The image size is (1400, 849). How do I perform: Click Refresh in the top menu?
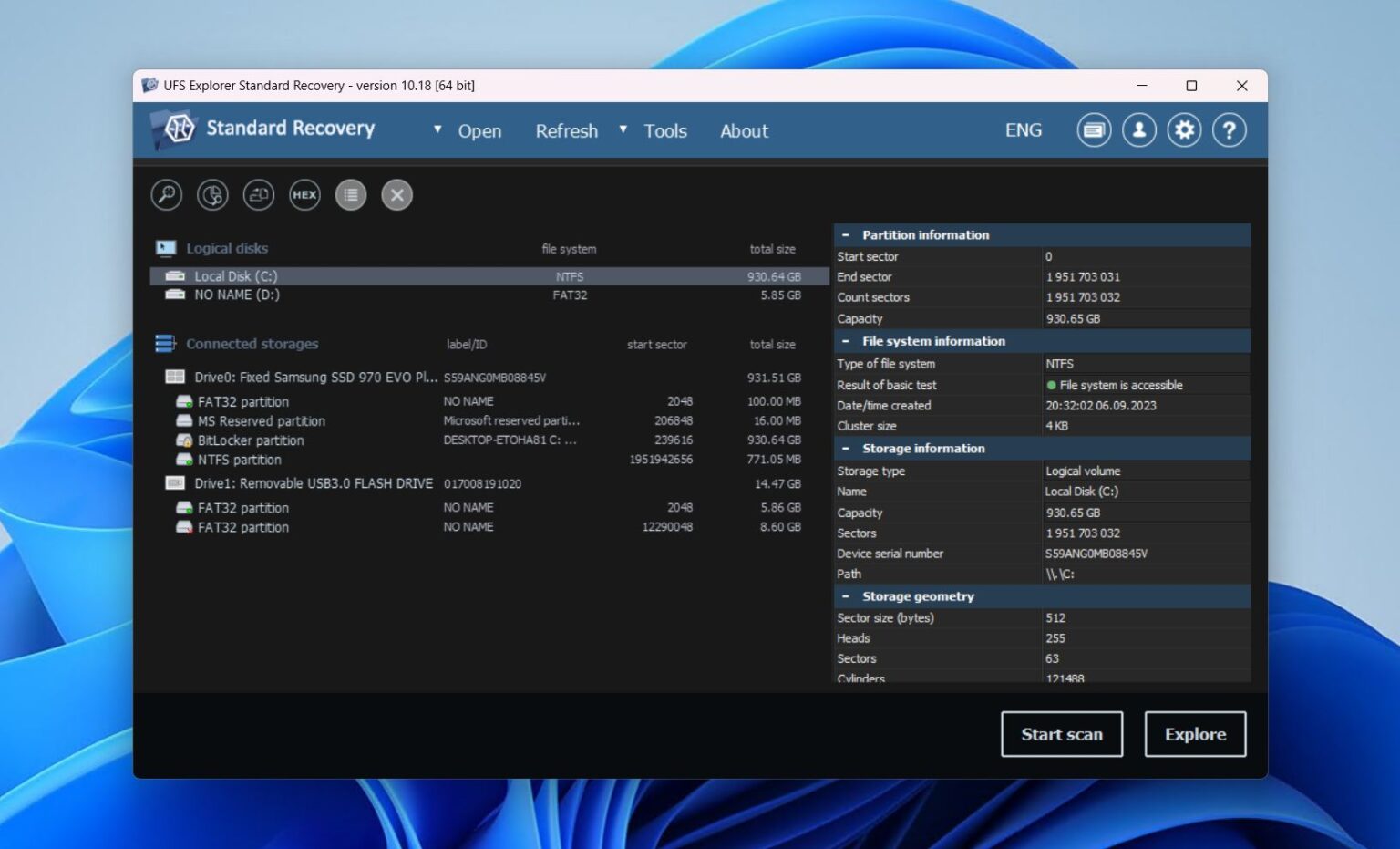[567, 131]
